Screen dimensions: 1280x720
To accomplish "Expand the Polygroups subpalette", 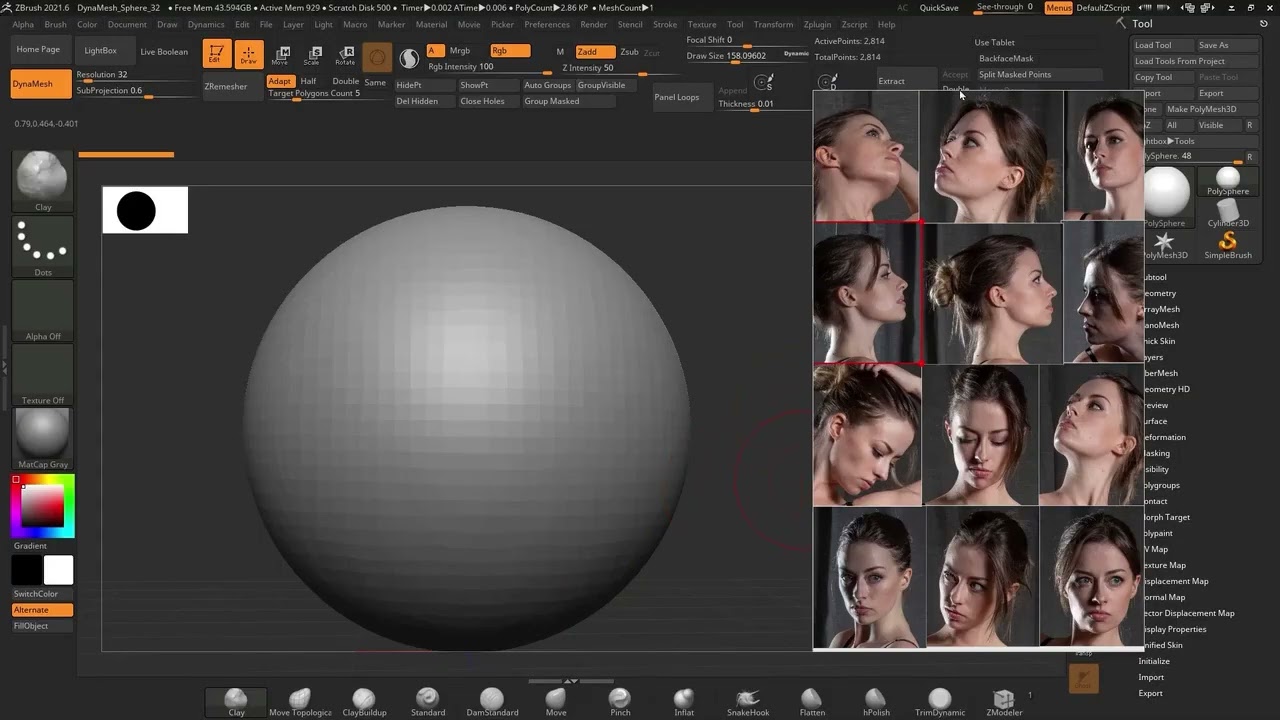I will click(x=1161, y=485).
